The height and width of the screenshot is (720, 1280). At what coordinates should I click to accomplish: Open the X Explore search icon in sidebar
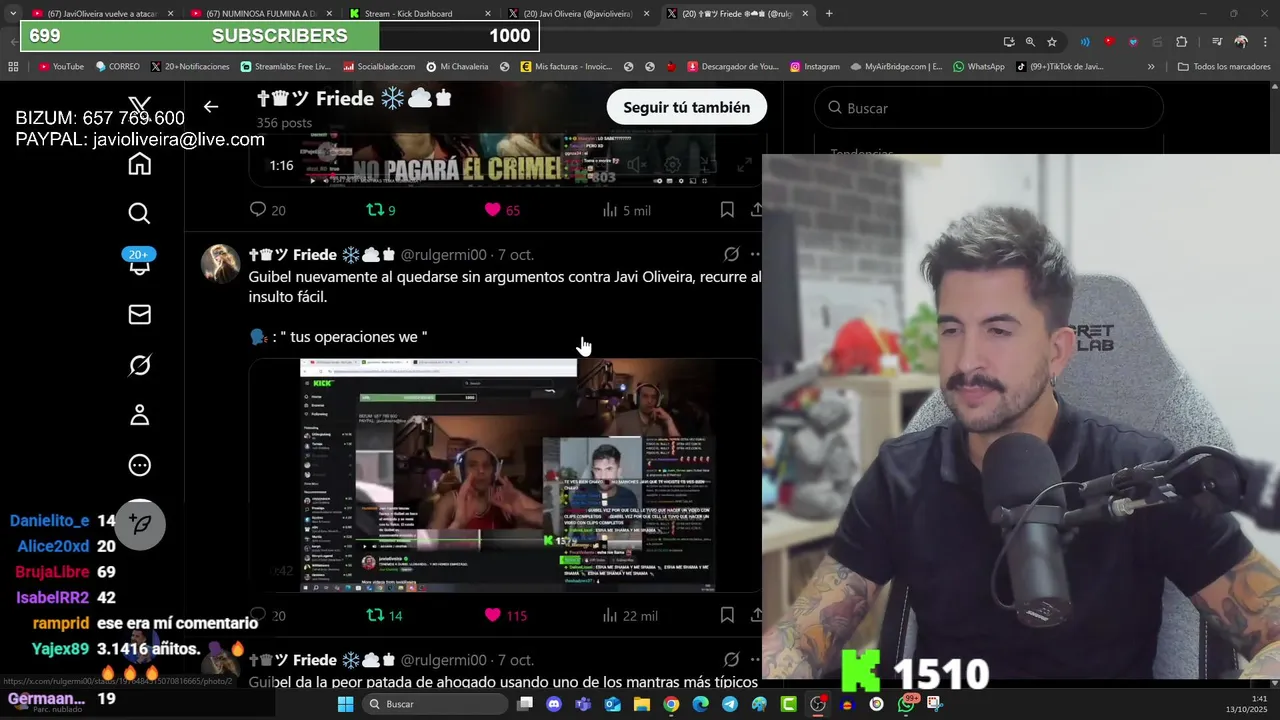pyautogui.click(x=139, y=213)
